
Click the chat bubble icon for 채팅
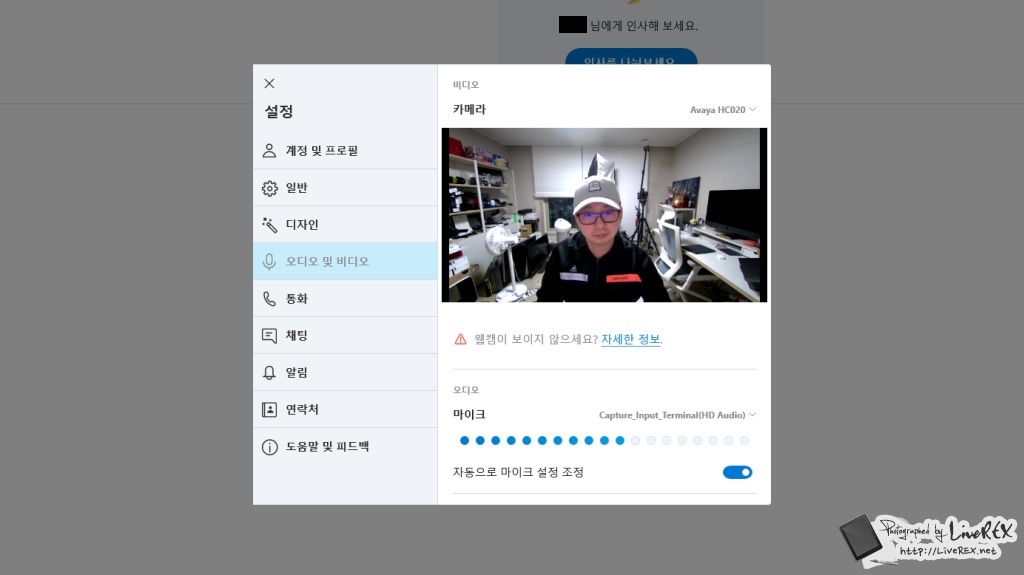click(270, 336)
